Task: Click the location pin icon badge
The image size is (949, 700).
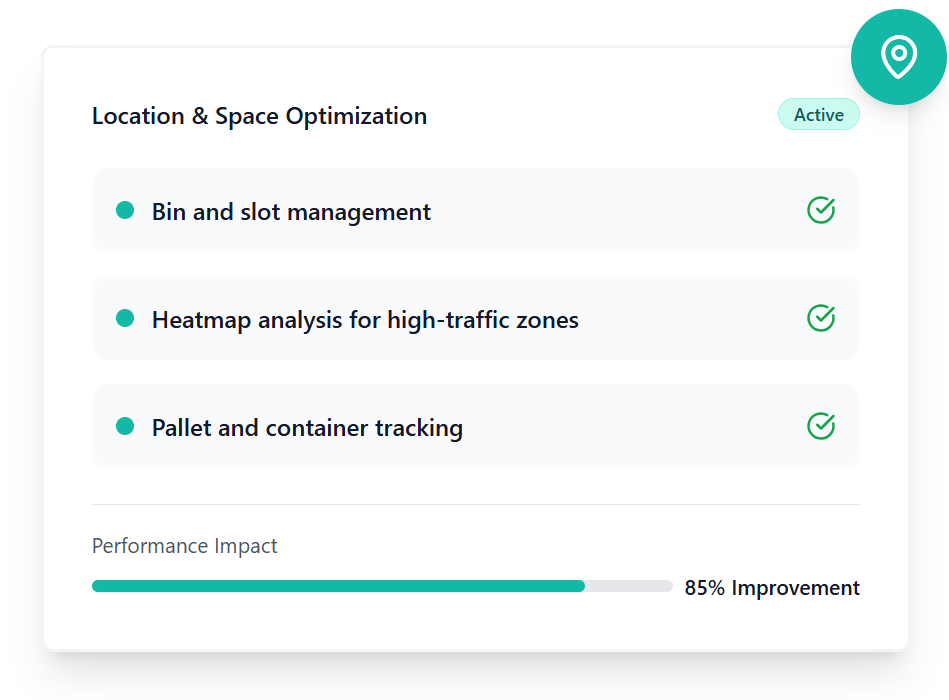Action: (898, 57)
